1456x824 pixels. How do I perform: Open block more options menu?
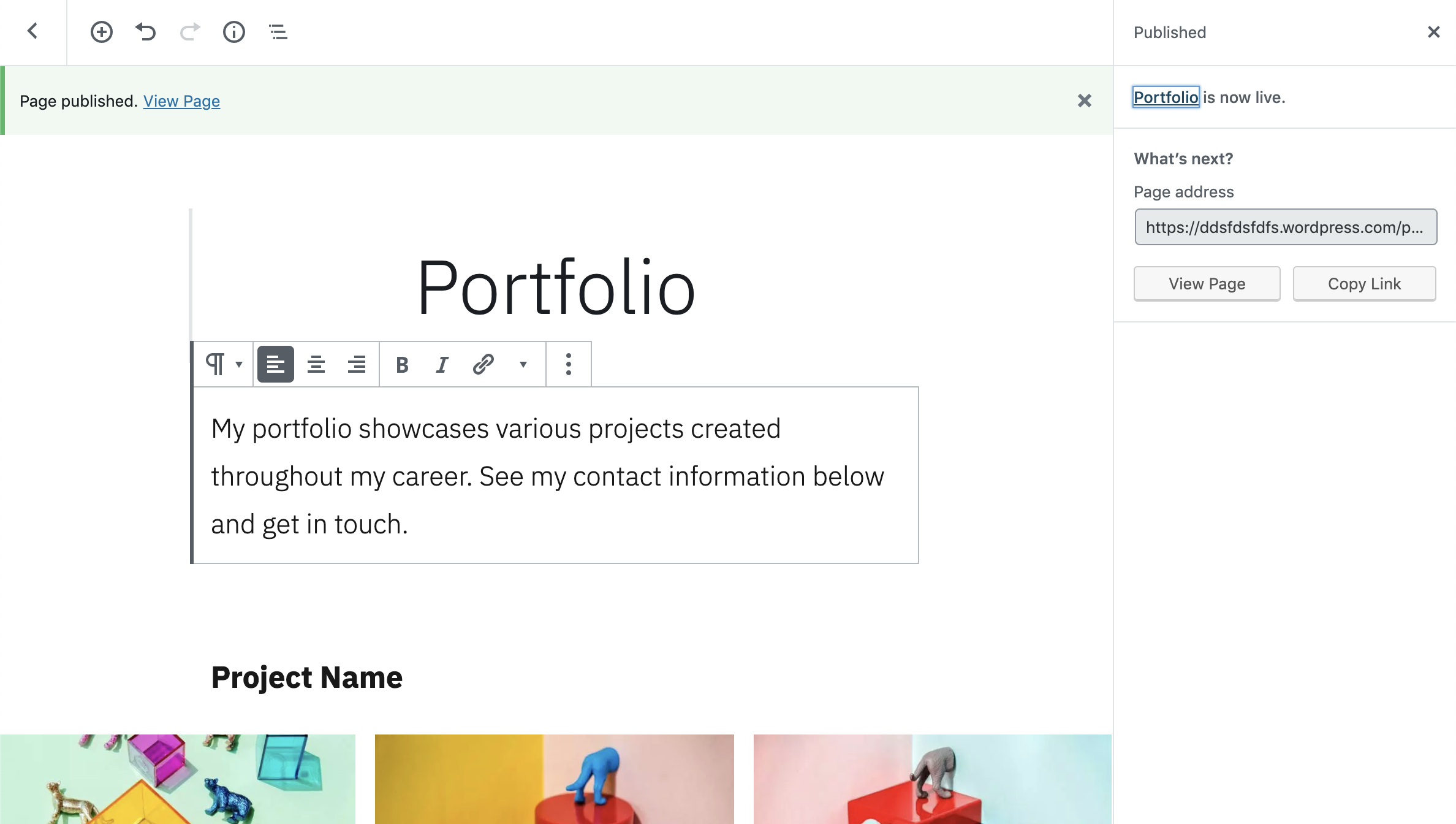point(569,365)
